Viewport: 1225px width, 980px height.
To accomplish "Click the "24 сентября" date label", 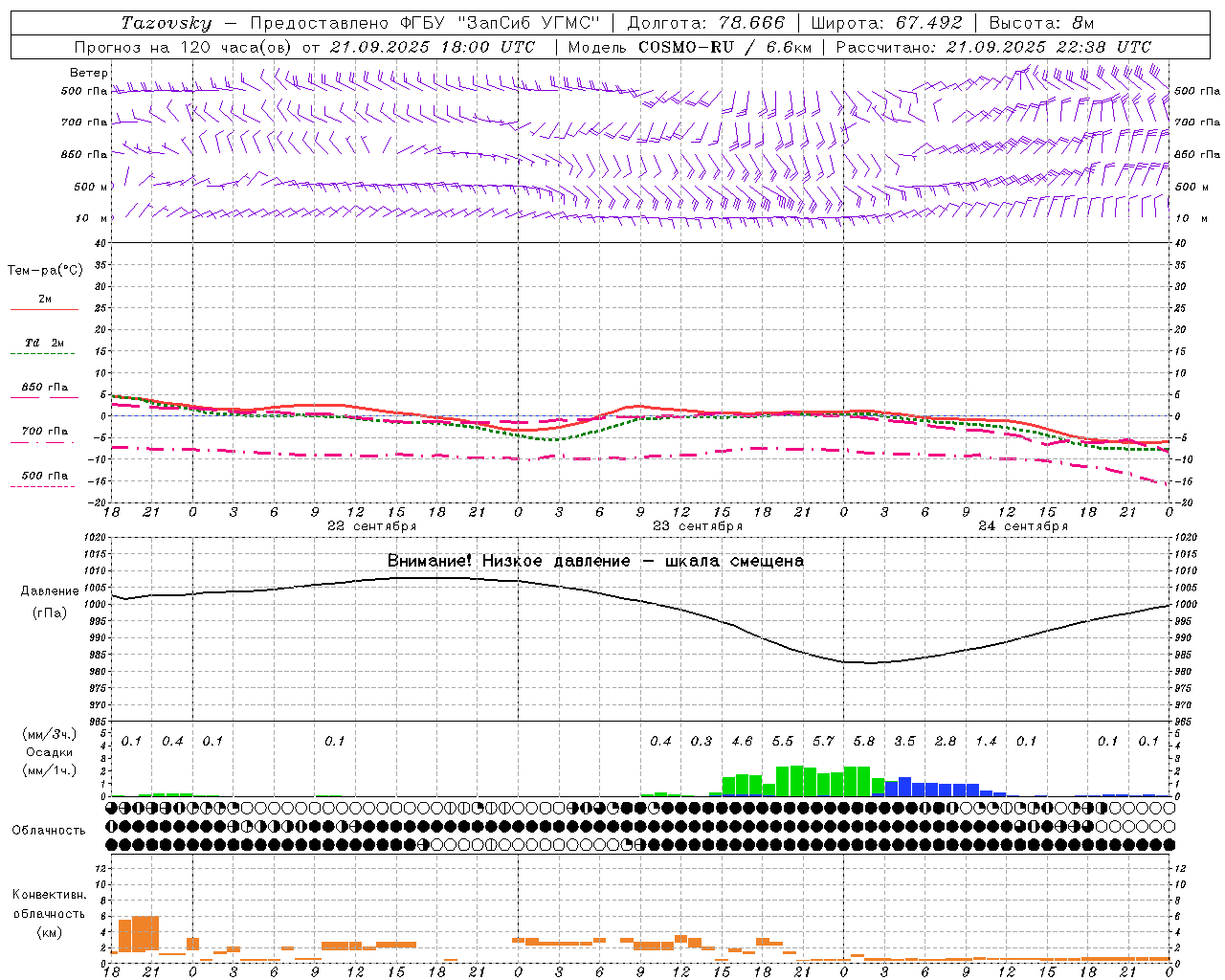I will tap(1023, 526).
